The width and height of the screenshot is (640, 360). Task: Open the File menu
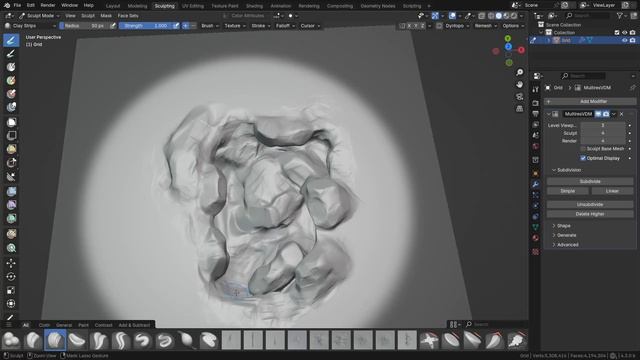click(17, 5)
